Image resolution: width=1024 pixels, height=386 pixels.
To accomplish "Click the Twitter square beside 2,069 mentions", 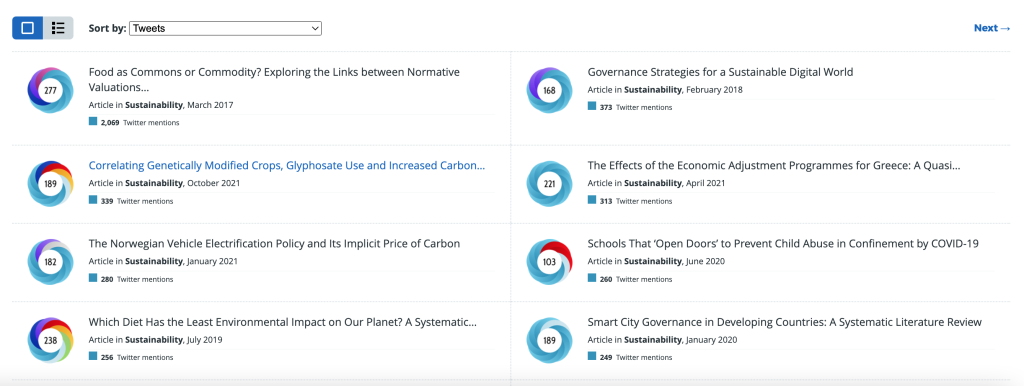I will click(93, 121).
